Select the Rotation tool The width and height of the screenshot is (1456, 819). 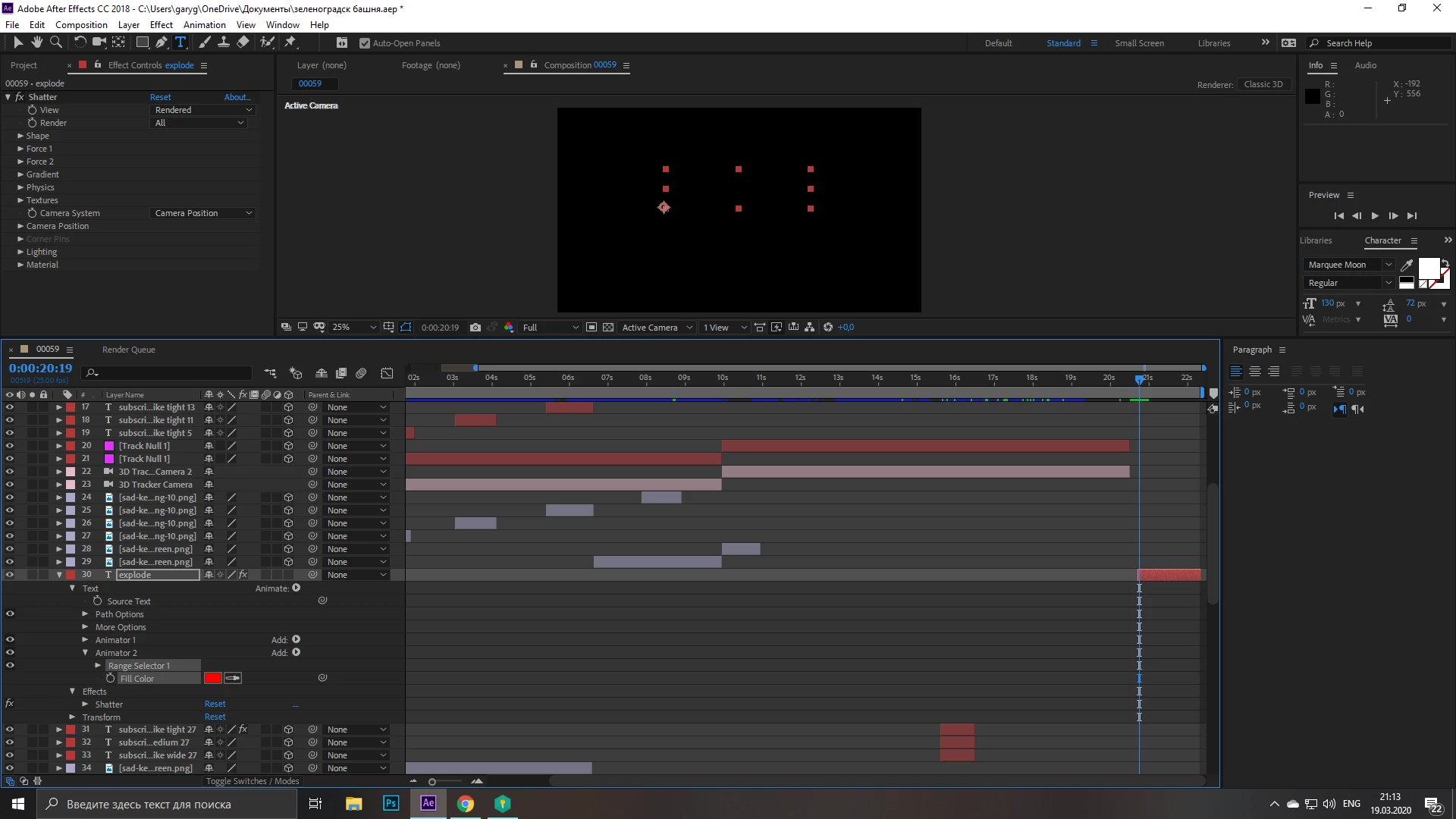pyautogui.click(x=80, y=42)
